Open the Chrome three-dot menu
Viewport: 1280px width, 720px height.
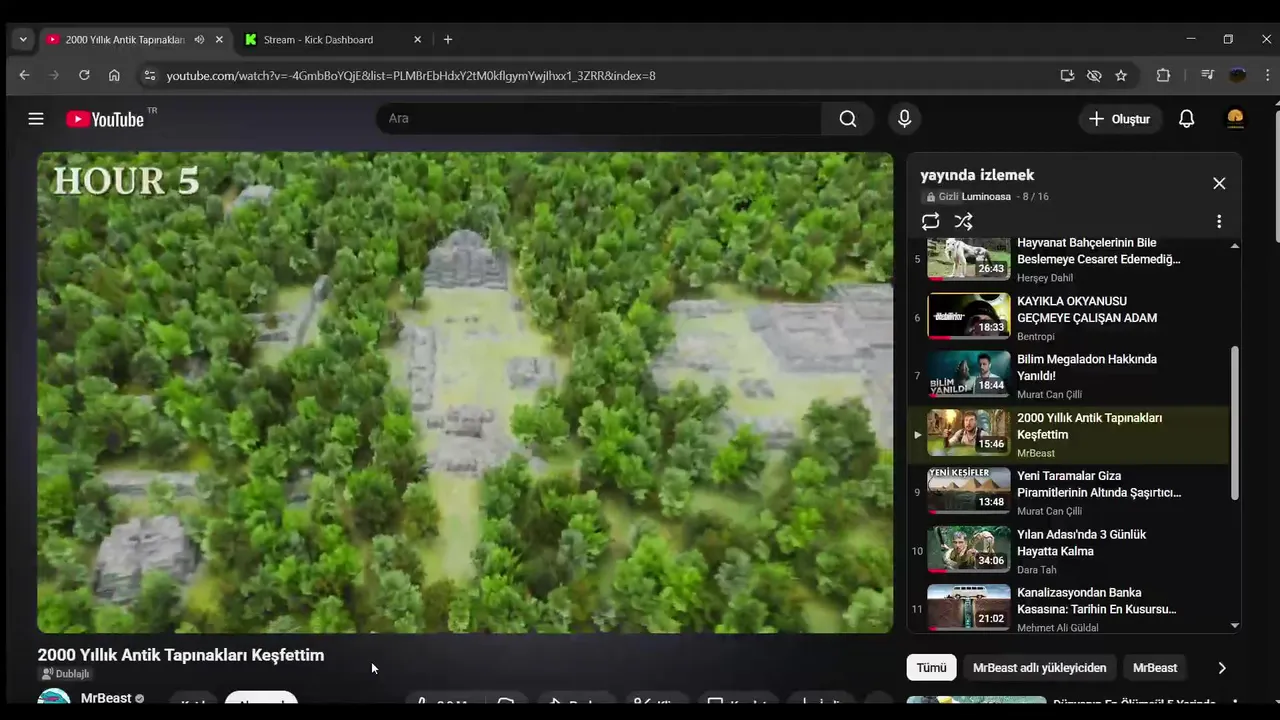1267,75
